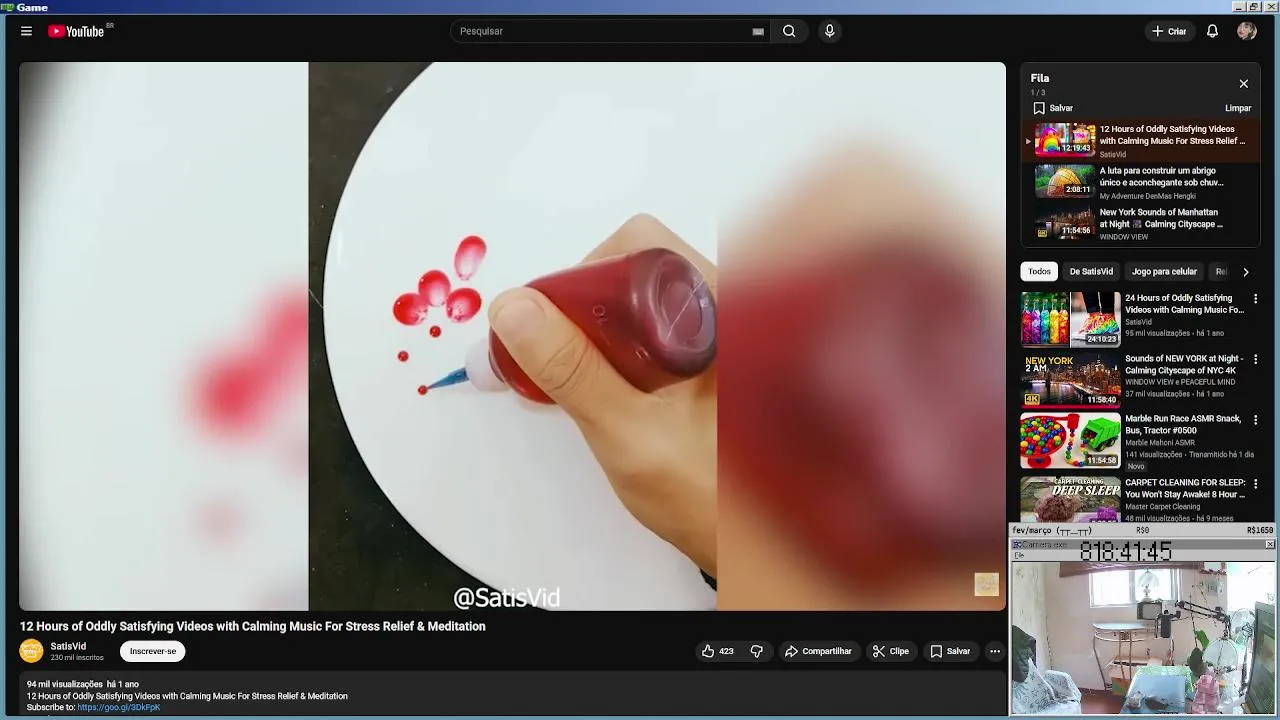Open the SatisVid channel avatar

pyautogui.click(x=32, y=651)
